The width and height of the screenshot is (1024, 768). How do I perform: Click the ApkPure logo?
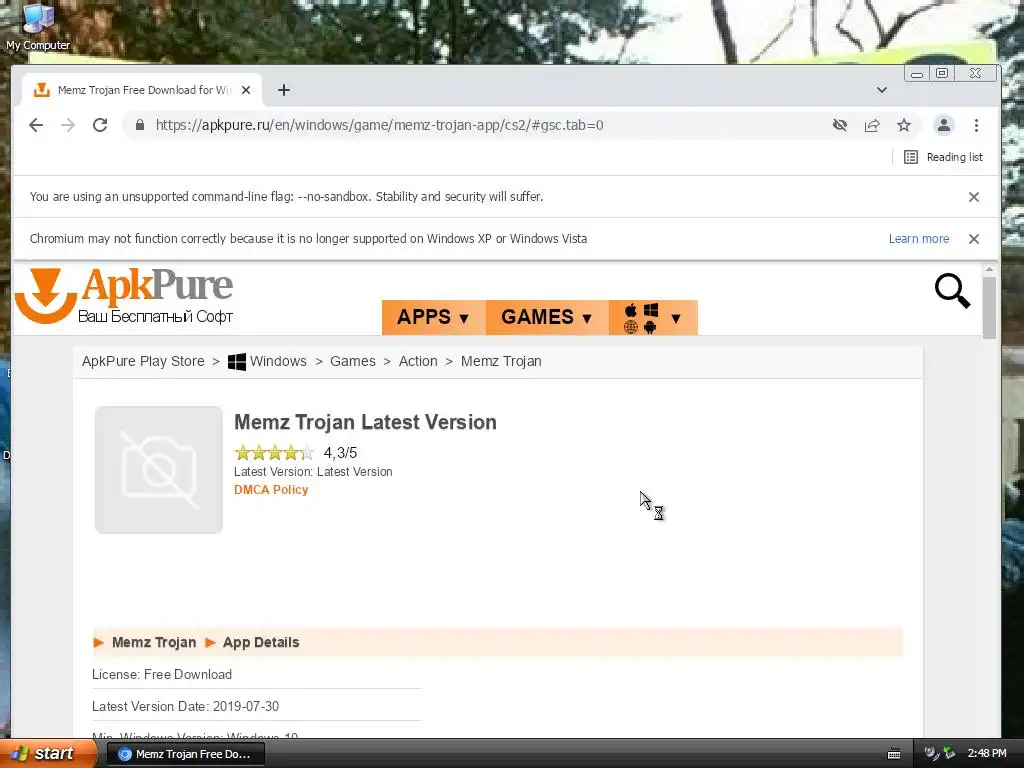click(x=124, y=296)
